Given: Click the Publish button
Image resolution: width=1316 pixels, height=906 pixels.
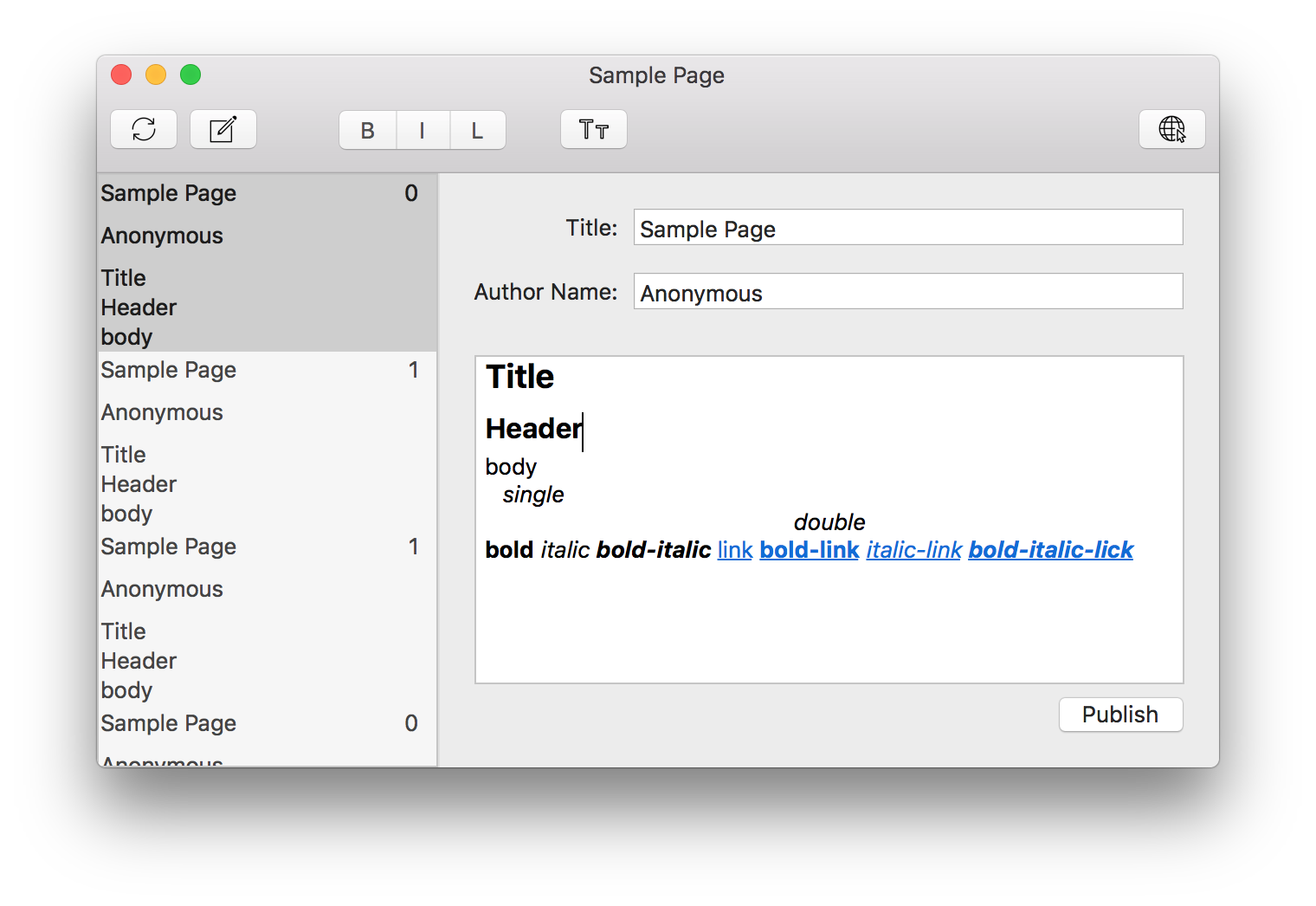Looking at the screenshot, I should click(1120, 715).
